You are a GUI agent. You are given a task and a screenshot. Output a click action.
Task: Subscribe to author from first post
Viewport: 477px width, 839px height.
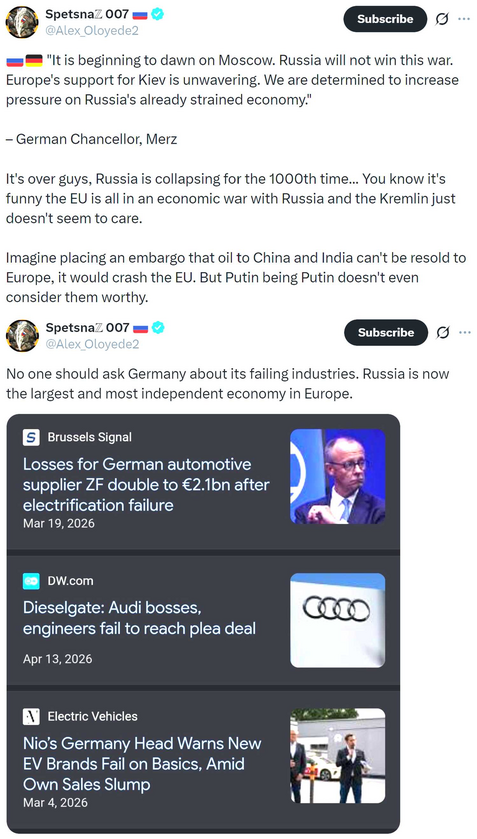click(x=385, y=19)
